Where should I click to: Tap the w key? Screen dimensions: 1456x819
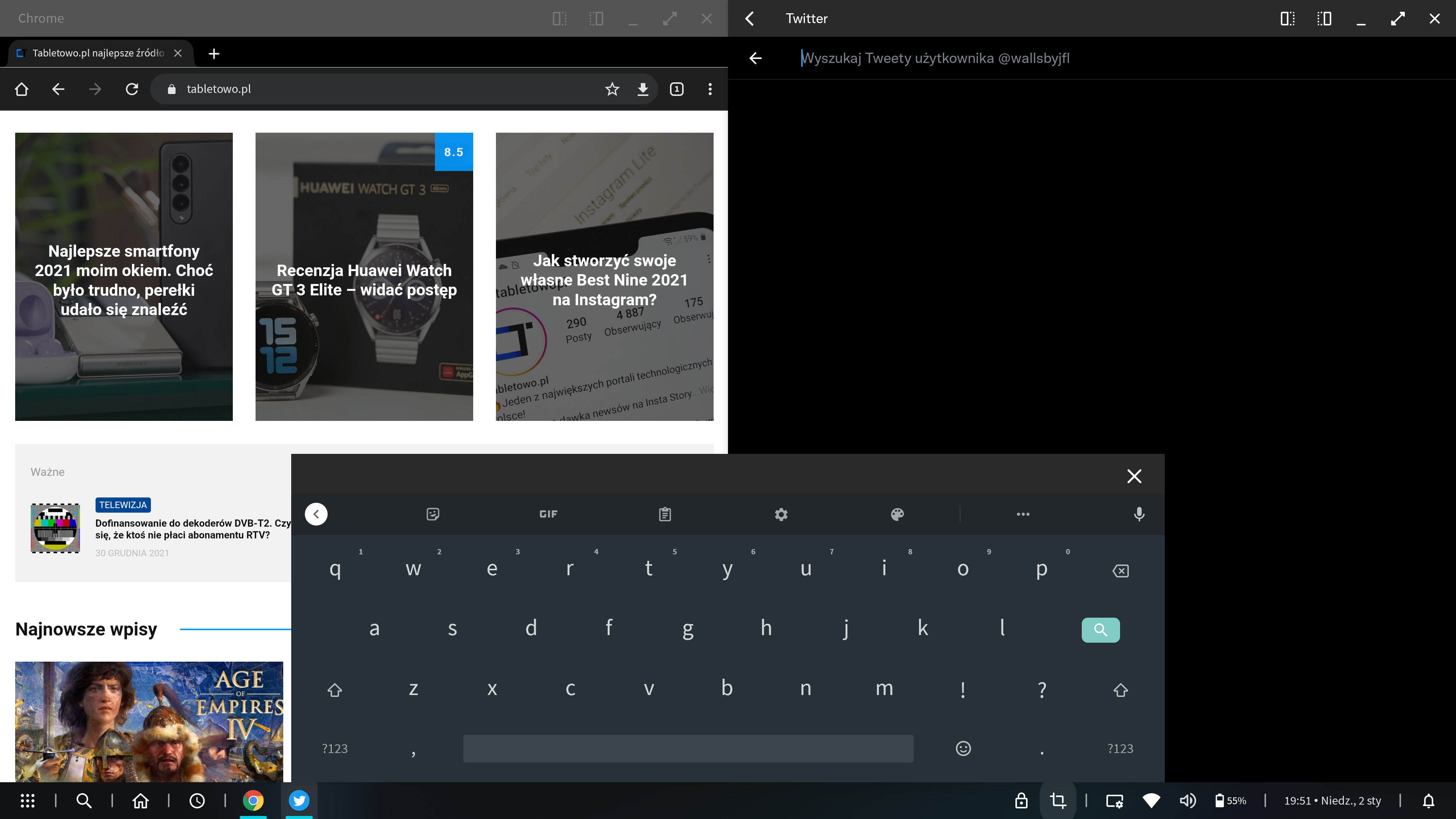coord(413,569)
